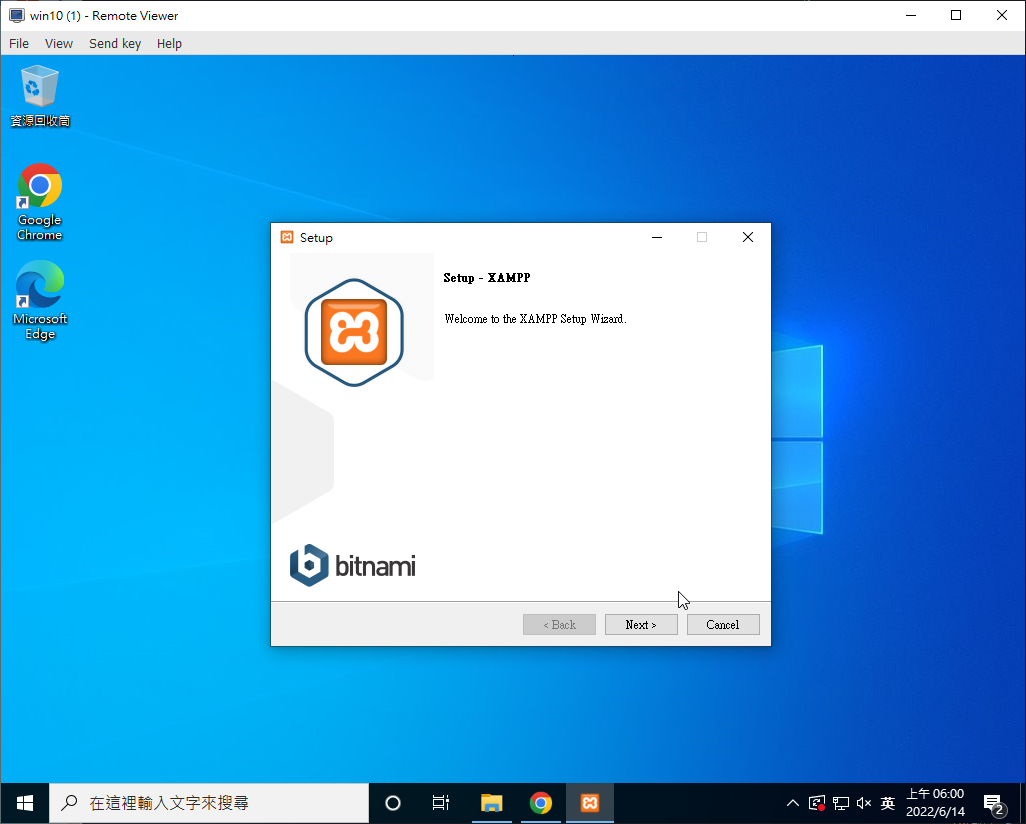The image size is (1026, 824).
Task: Click the network icon in system tray
Action: pos(841,803)
